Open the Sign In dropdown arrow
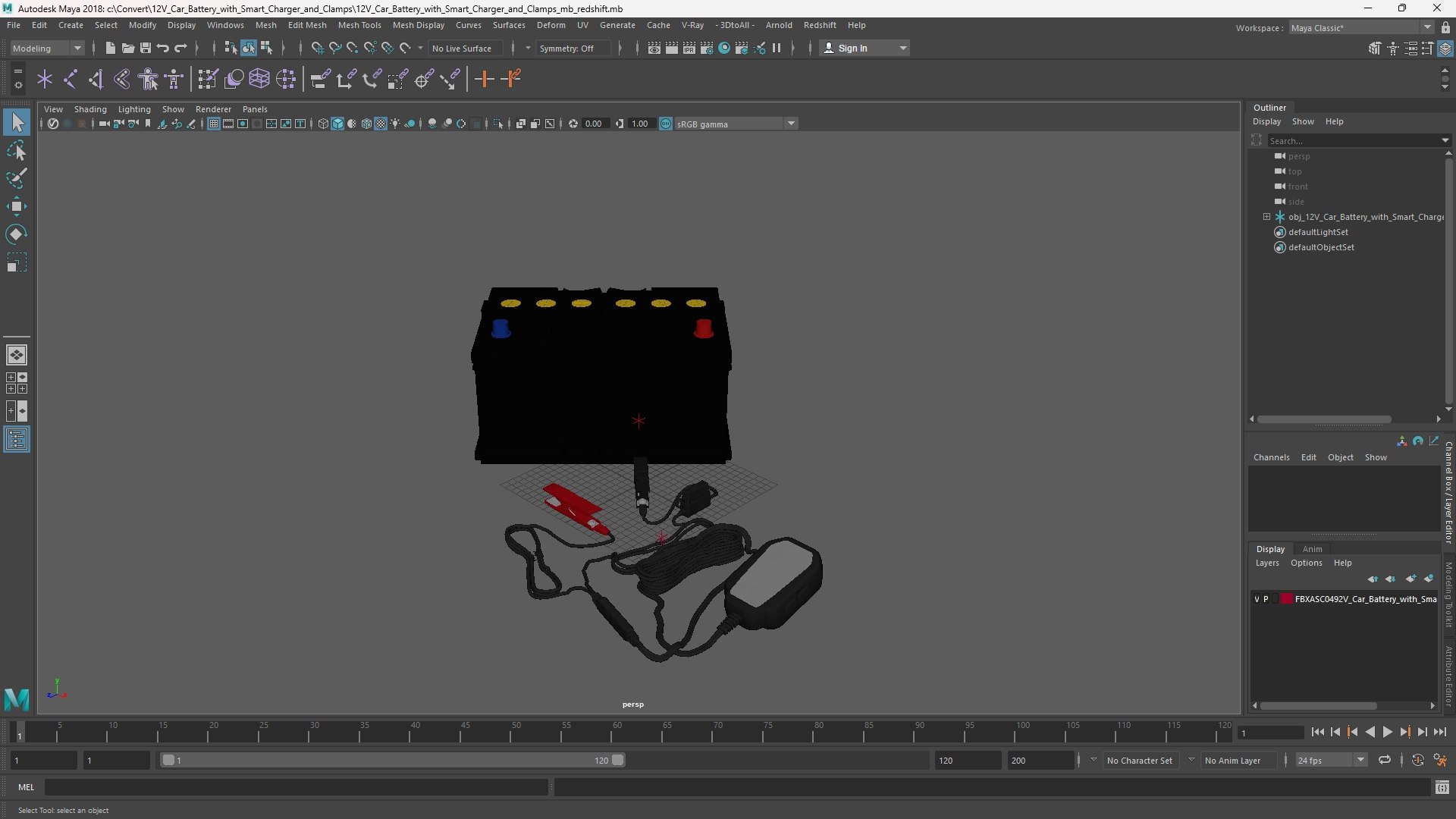Viewport: 1456px width, 819px height. point(902,48)
